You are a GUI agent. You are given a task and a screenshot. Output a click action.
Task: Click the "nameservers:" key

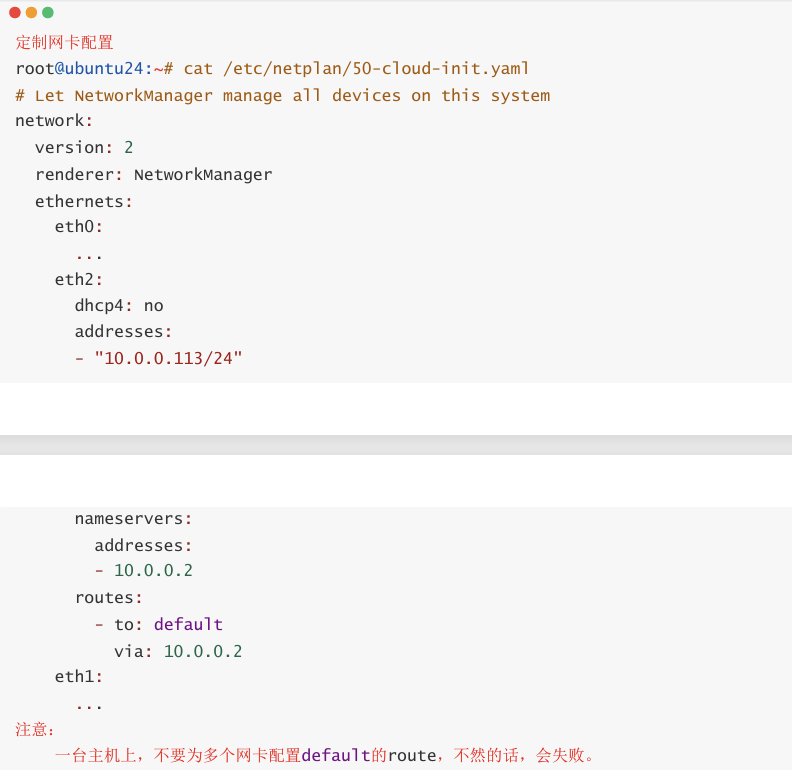(133, 519)
